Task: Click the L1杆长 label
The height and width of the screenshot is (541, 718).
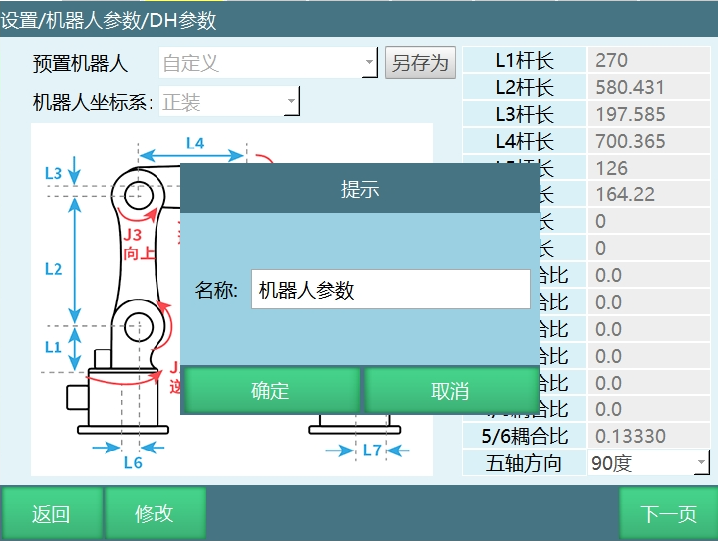Action: pos(524,60)
